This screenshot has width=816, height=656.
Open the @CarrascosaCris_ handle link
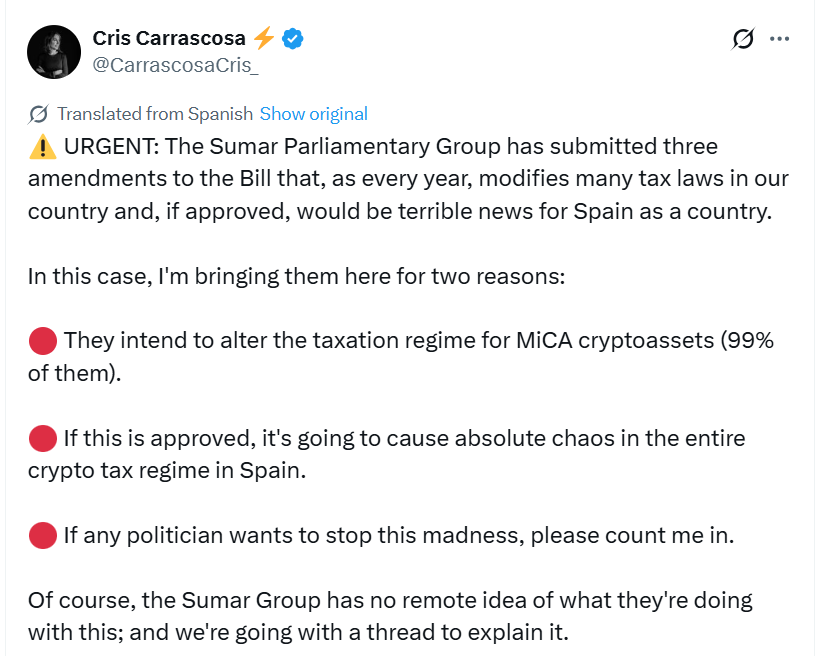[x=175, y=66]
